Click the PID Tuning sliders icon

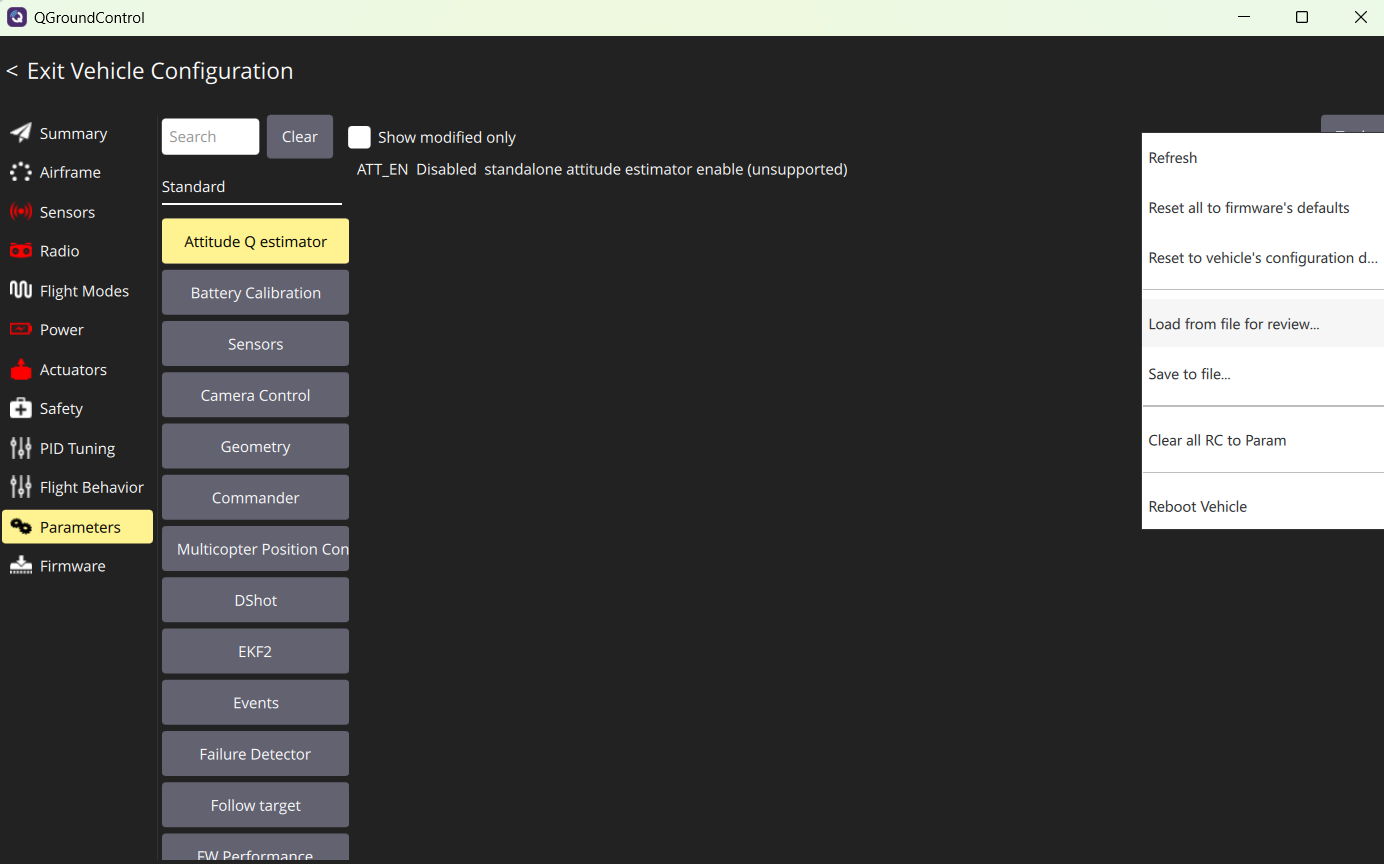point(20,448)
